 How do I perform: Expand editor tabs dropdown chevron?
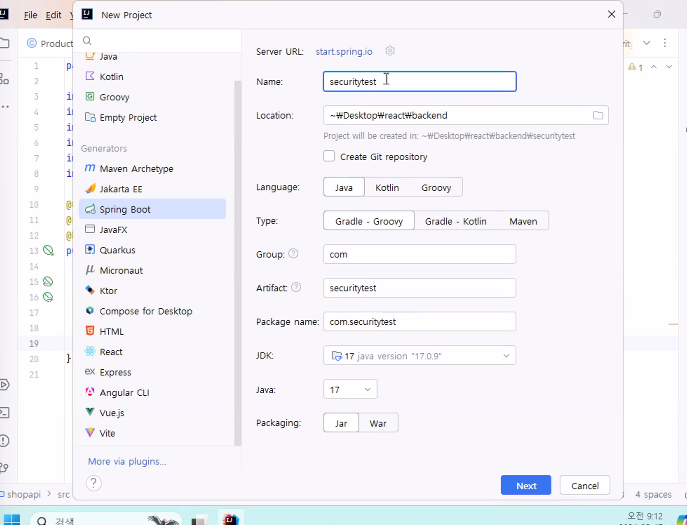[x=646, y=43]
